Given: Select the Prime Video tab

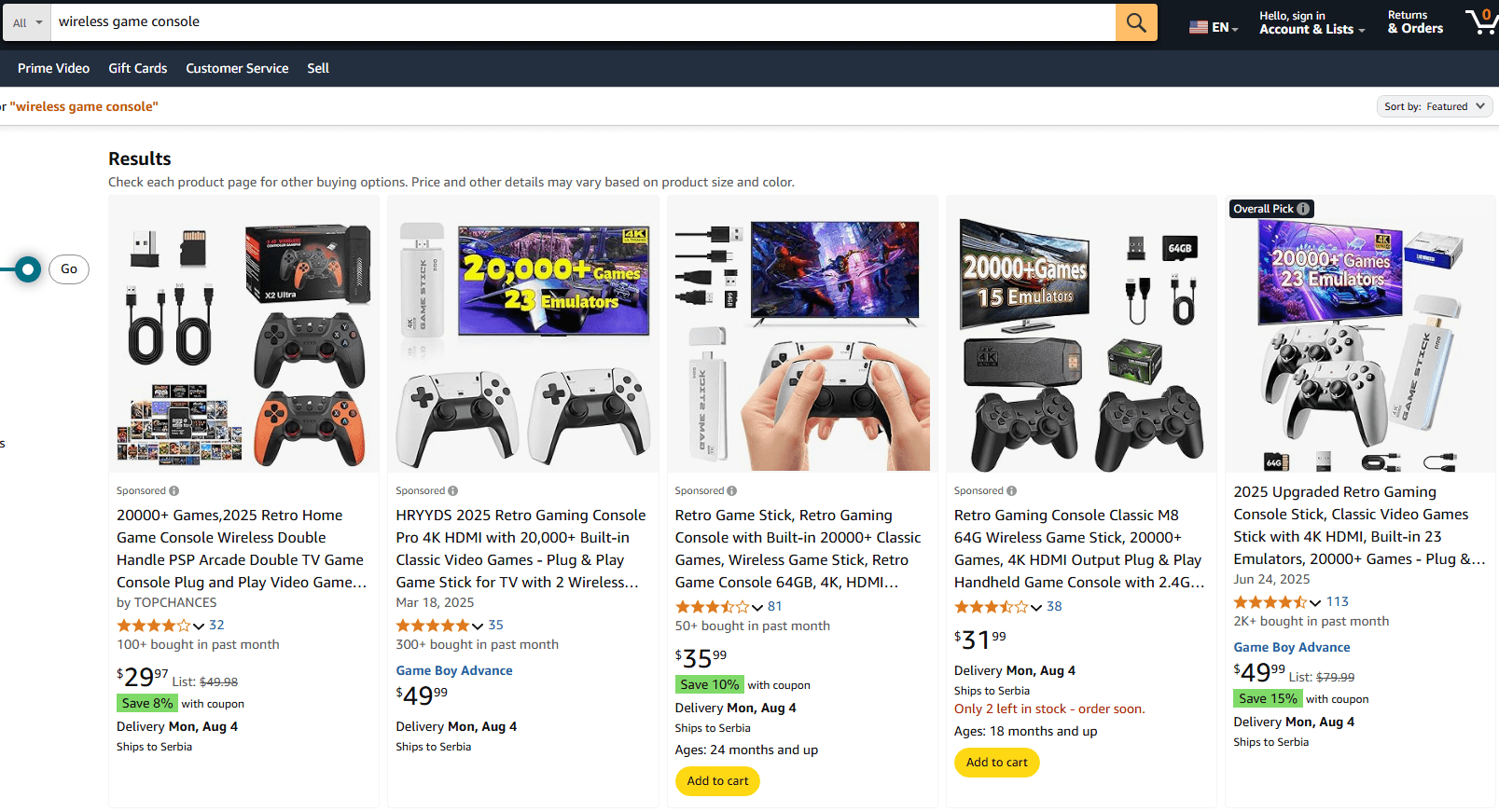Looking at the screenshot, I should (53, 67).
